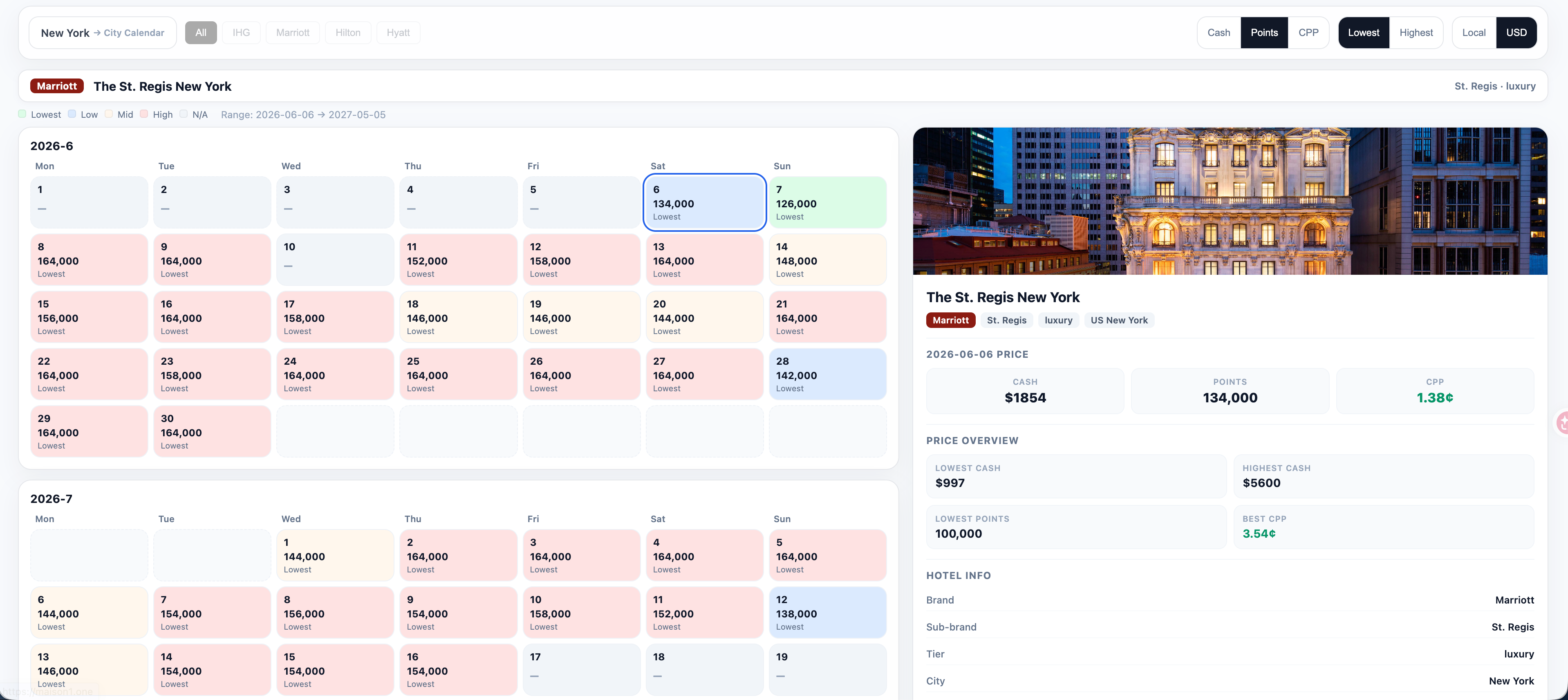1568x700 pixels.
Task: Filter hotels by Marriott in top bar
Action: 293,33
